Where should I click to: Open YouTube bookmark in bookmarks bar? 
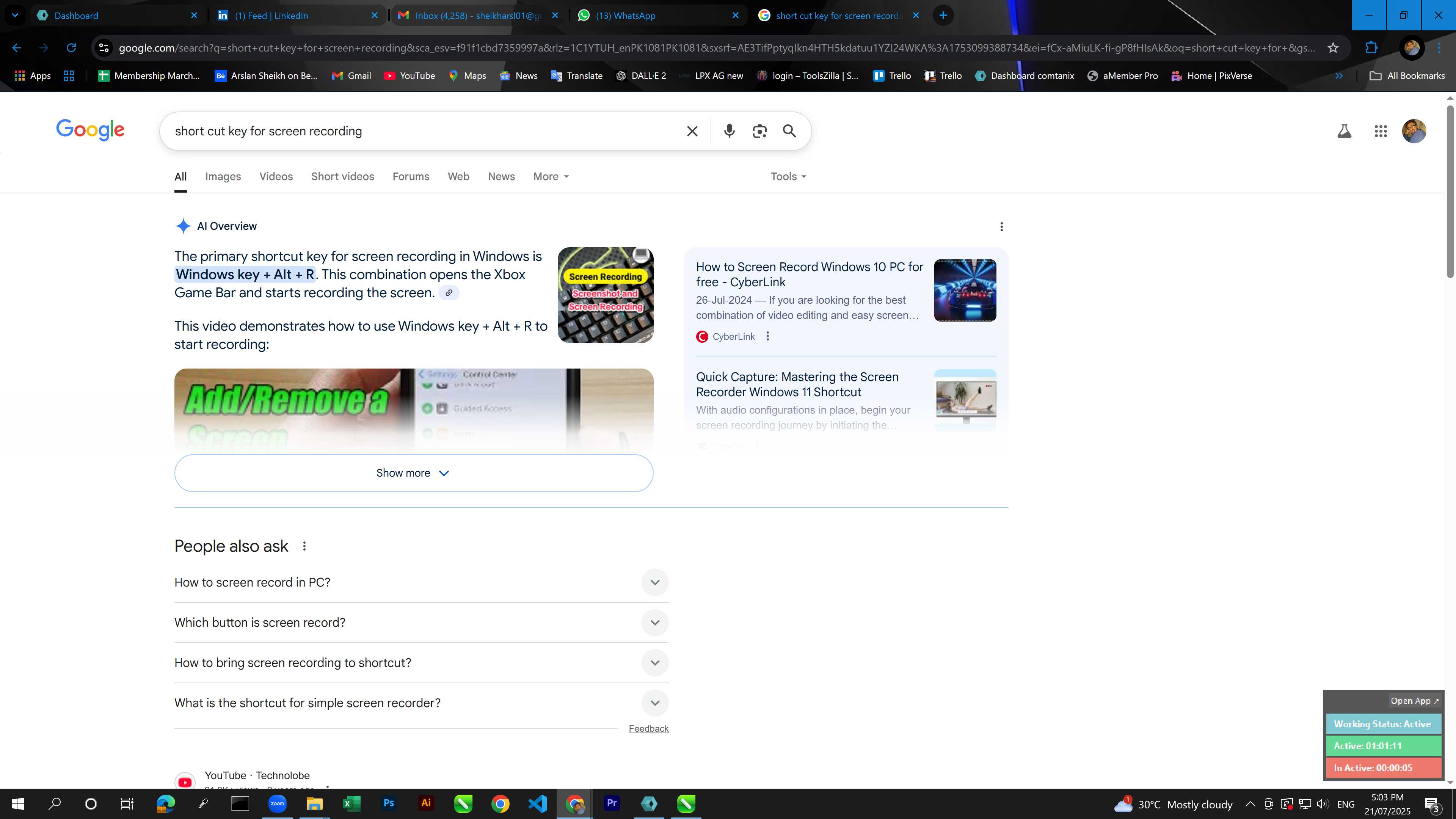tap(409, 76)
